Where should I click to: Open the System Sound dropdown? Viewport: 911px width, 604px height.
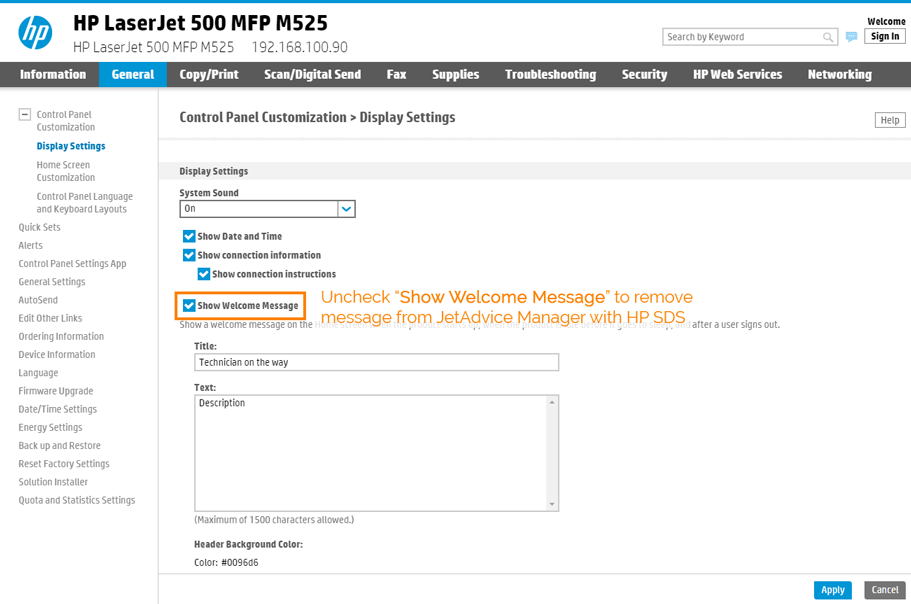(x=346, y=209)
